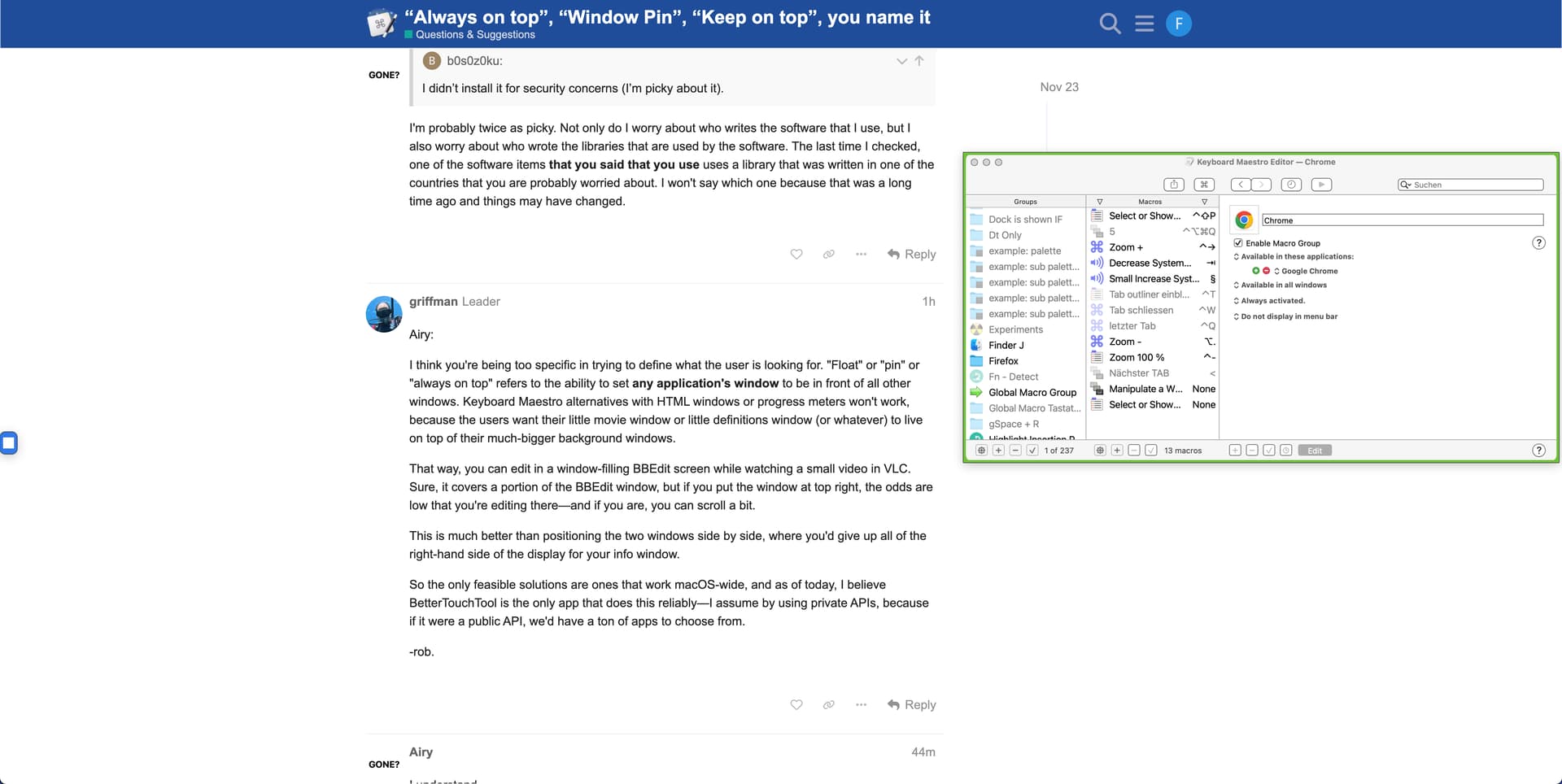
Task: Toggle the Enable Macro Group checkbox
Action: (1238, 242)
